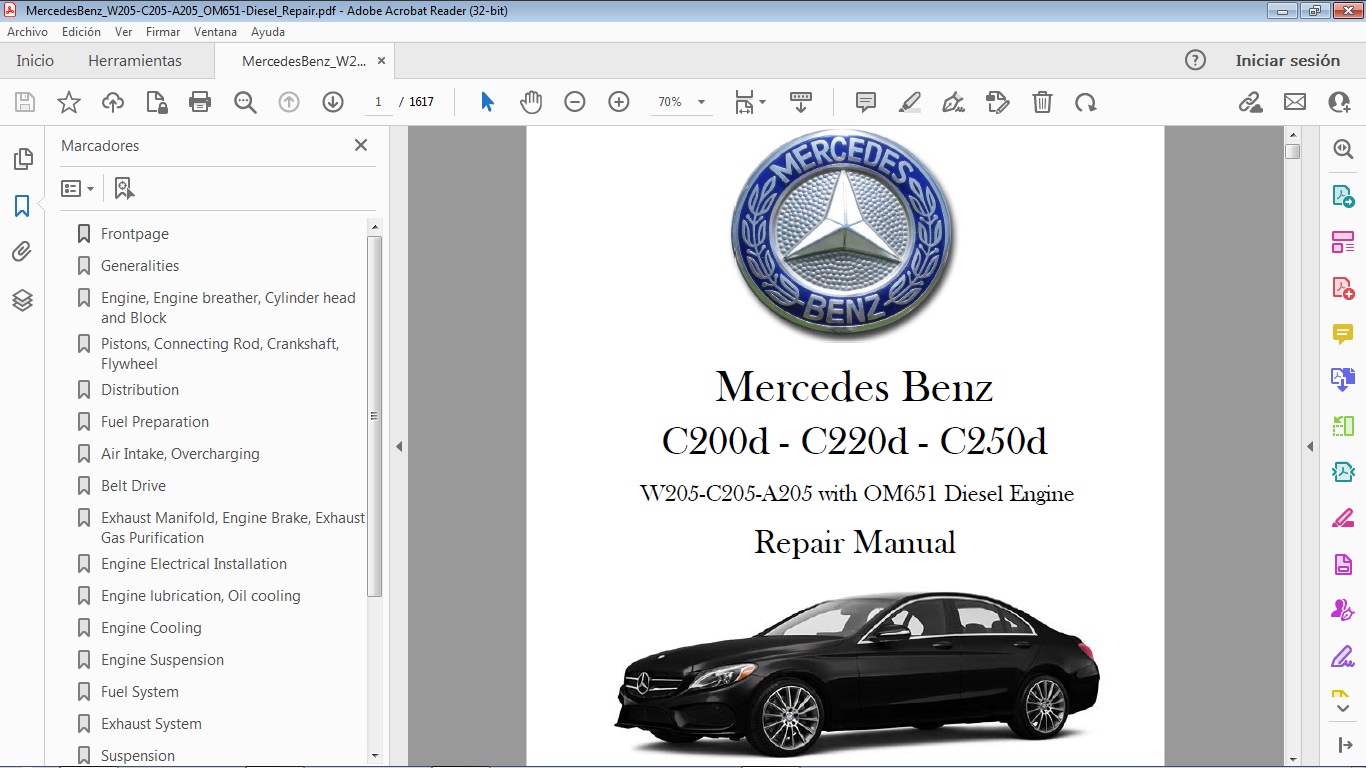Image resolution: width=1366 pixels, height=768 pixels.
Task: Open the zoom percentage dropdown
Action: coord(700,102)
